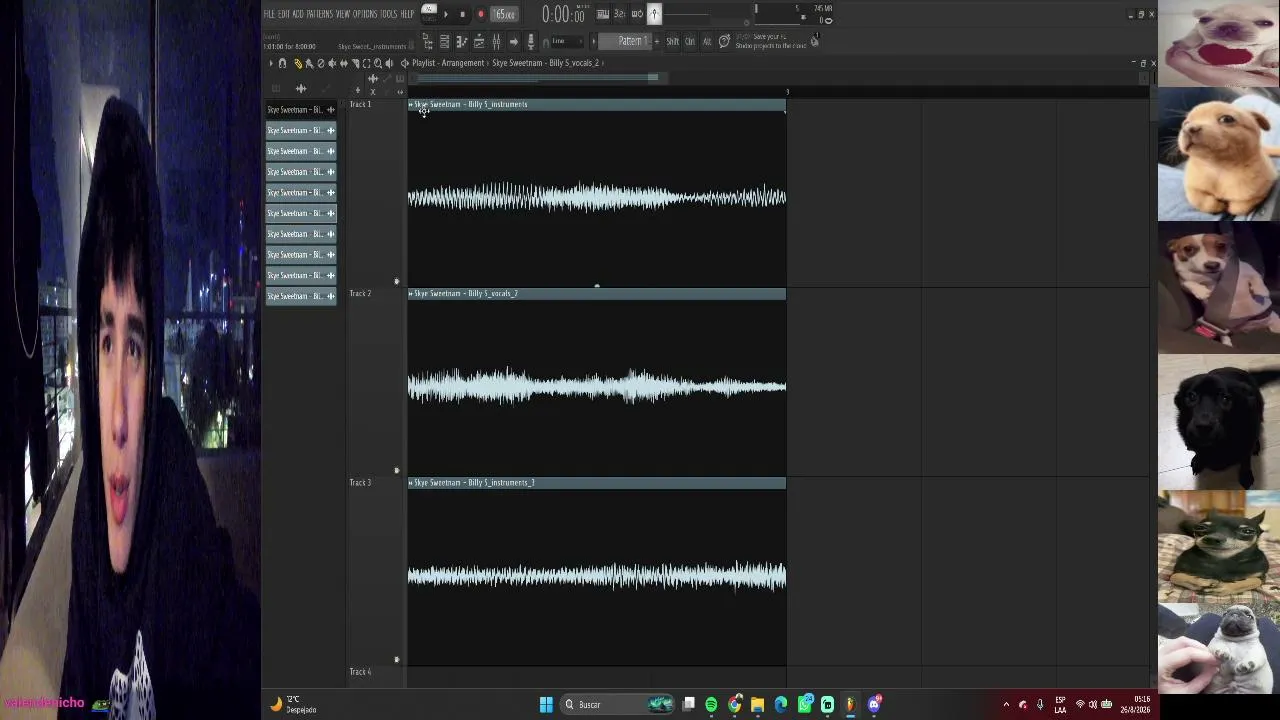Arm recording with the red record button
Viewport: 1280px width, 720px height.
480,14
